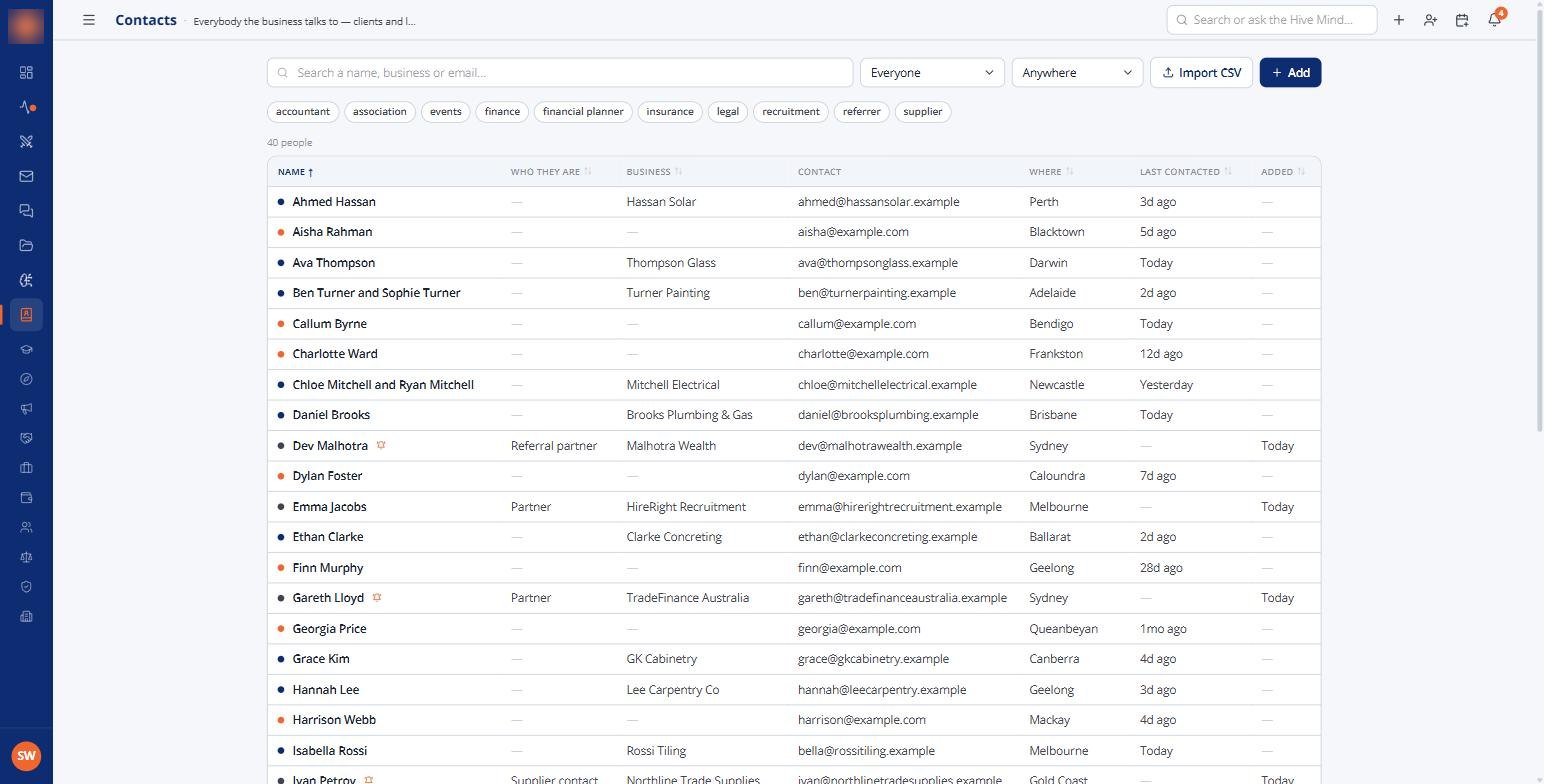The width and height of the screenshot is (1544, 784).
Task: Click the add-person icon in top bar
Action: point(1430,20)
